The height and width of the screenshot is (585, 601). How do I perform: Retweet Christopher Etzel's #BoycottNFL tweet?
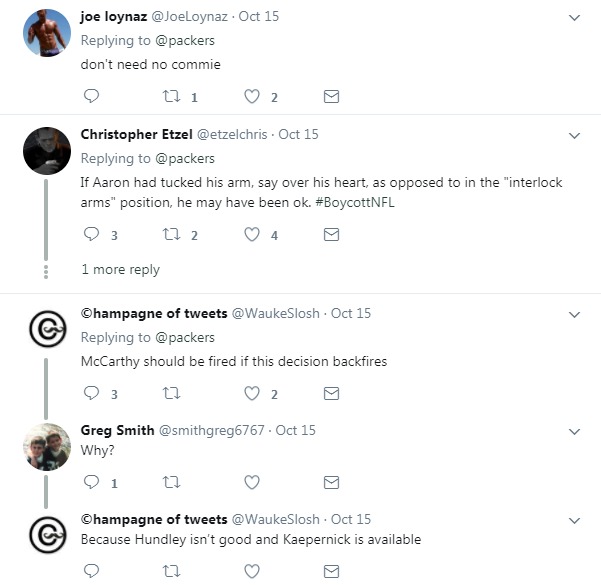[x=171, y=235]
